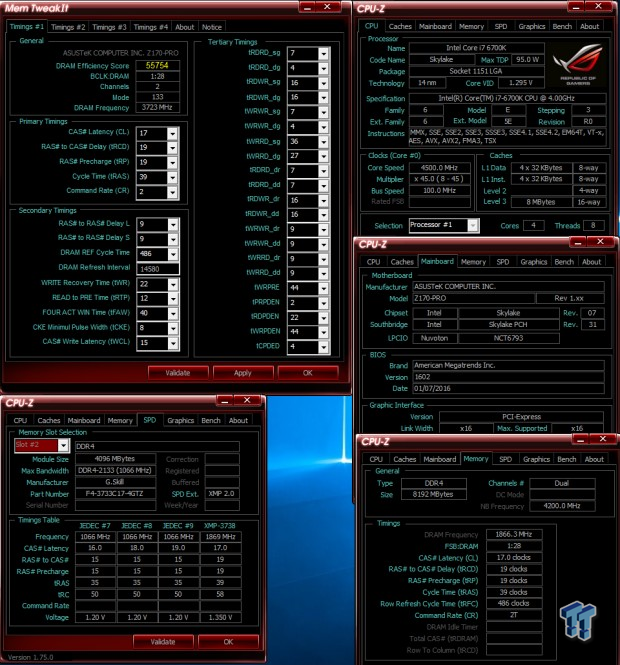Expand the tCPDED dropdown
Viewport: 620px width, 665px height.
click(x=324, y=347)
